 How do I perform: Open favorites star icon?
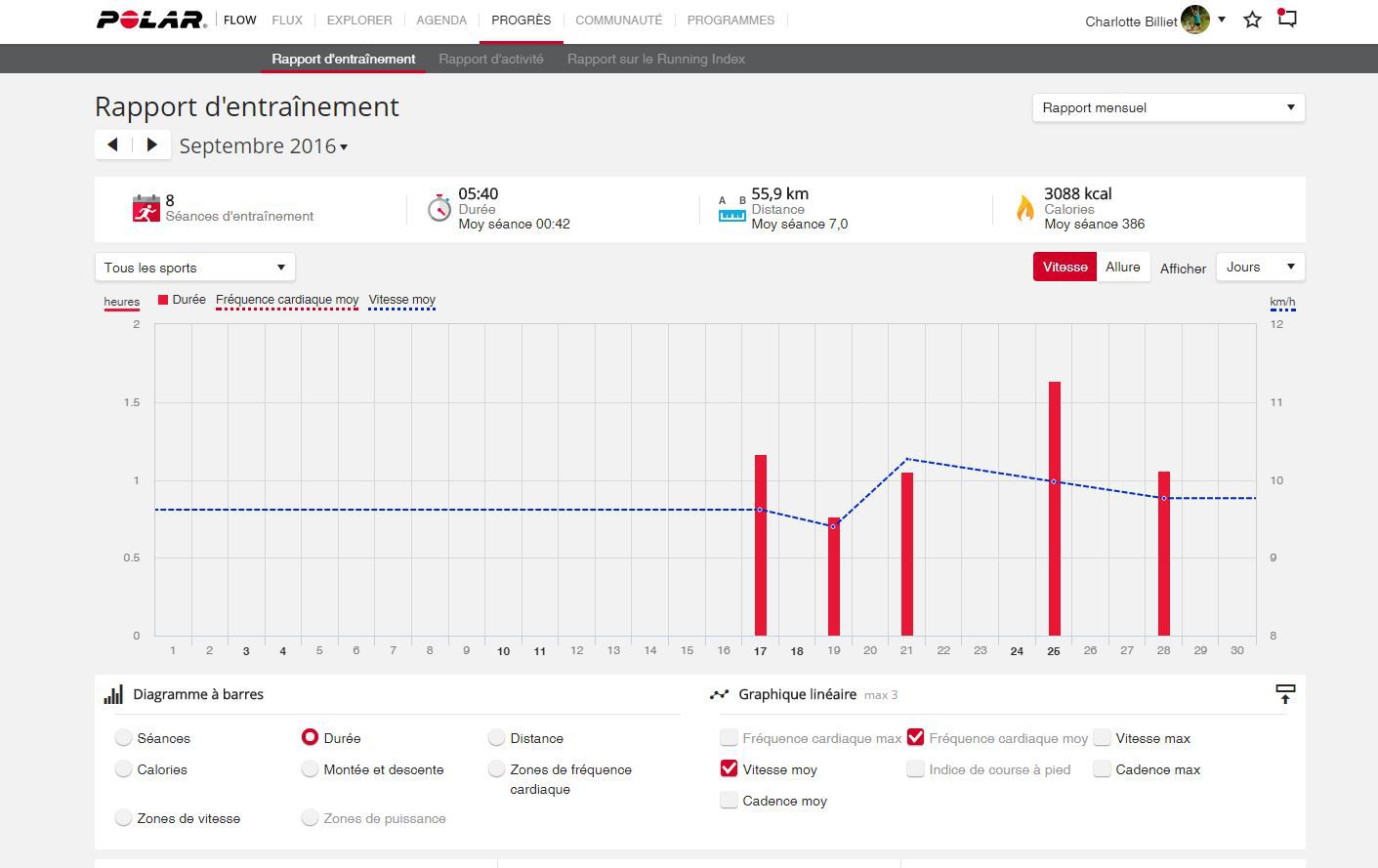click(x=1252, y=20)
